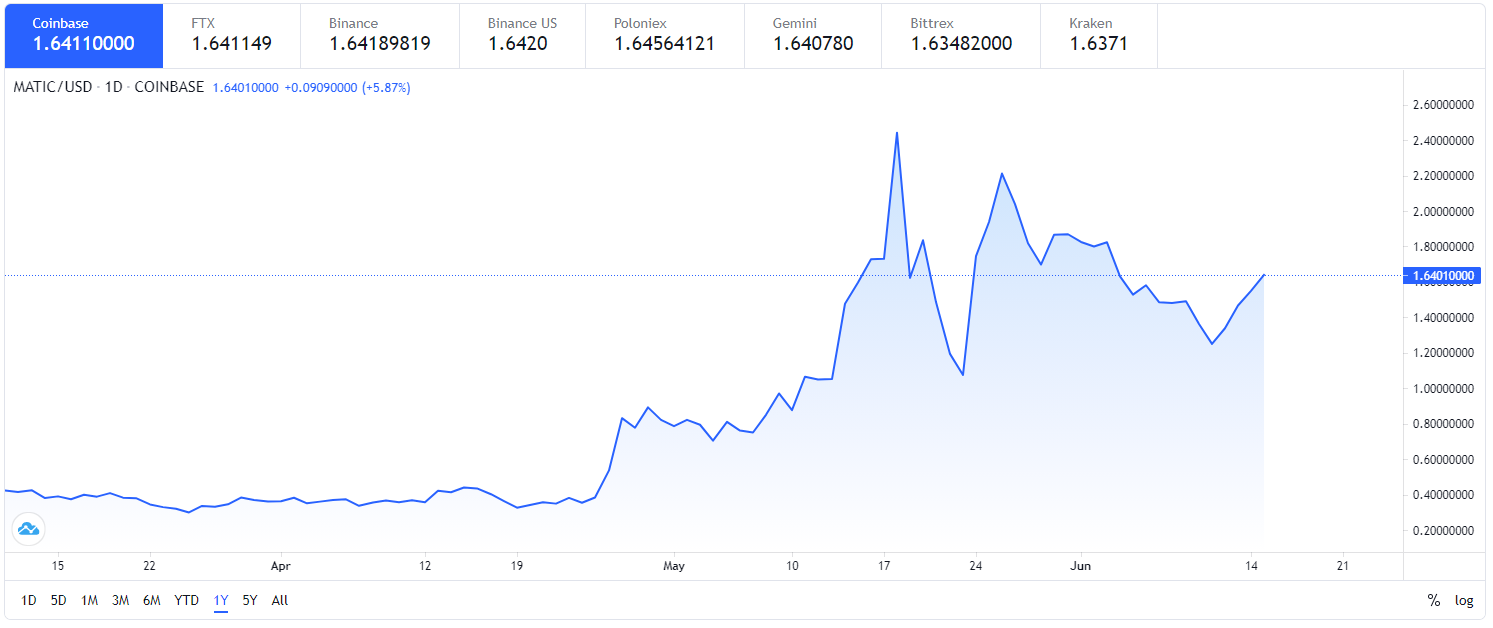1493x628 pixels.
Task: Click the TradingView cloud logo icon
Action: click(x=28, y=529)
